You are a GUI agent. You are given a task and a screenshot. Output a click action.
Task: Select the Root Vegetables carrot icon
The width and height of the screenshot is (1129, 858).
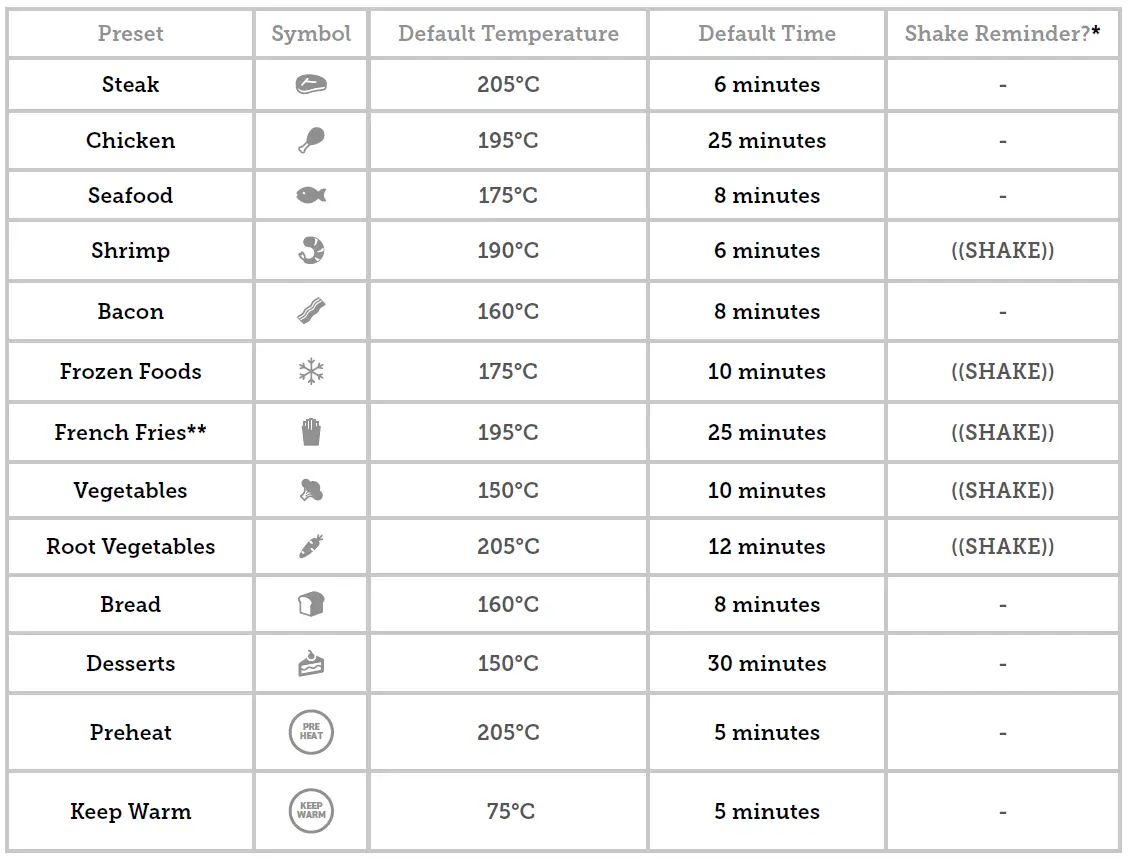[x=311, y=546]
